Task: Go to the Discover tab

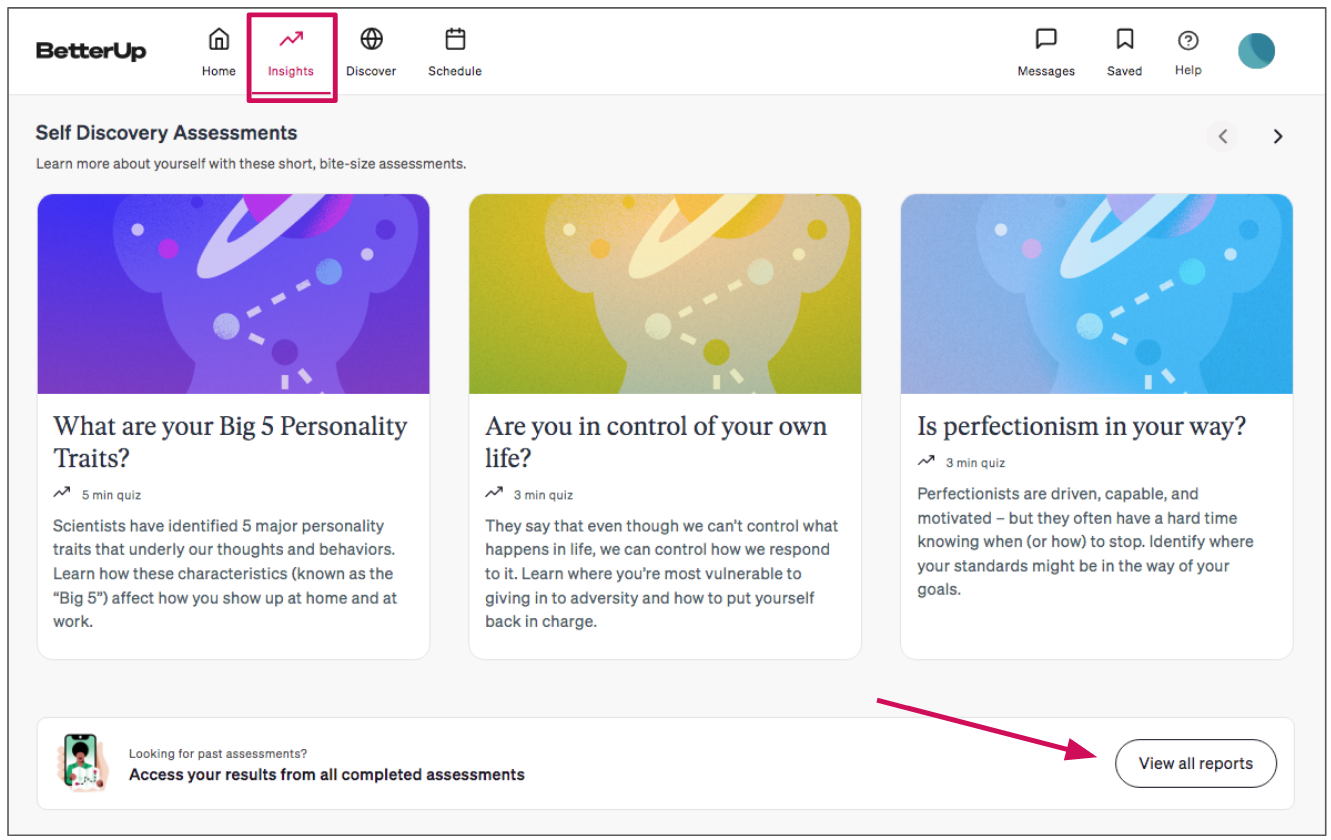Action: point(371,53)
